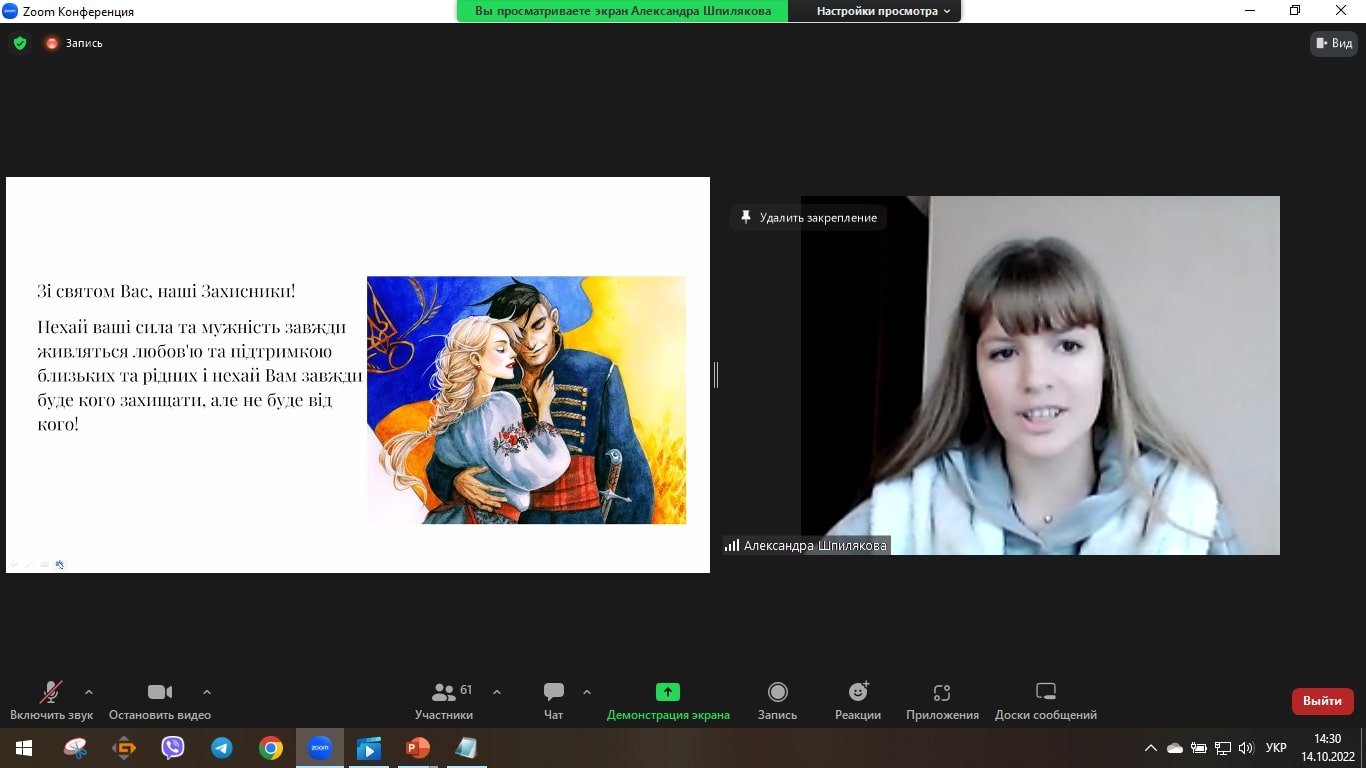The height and width of the screenshot is (768, 1366).
Task: Expand the chat options arrow
Action: pyautogui.click(x=587, y=692)
